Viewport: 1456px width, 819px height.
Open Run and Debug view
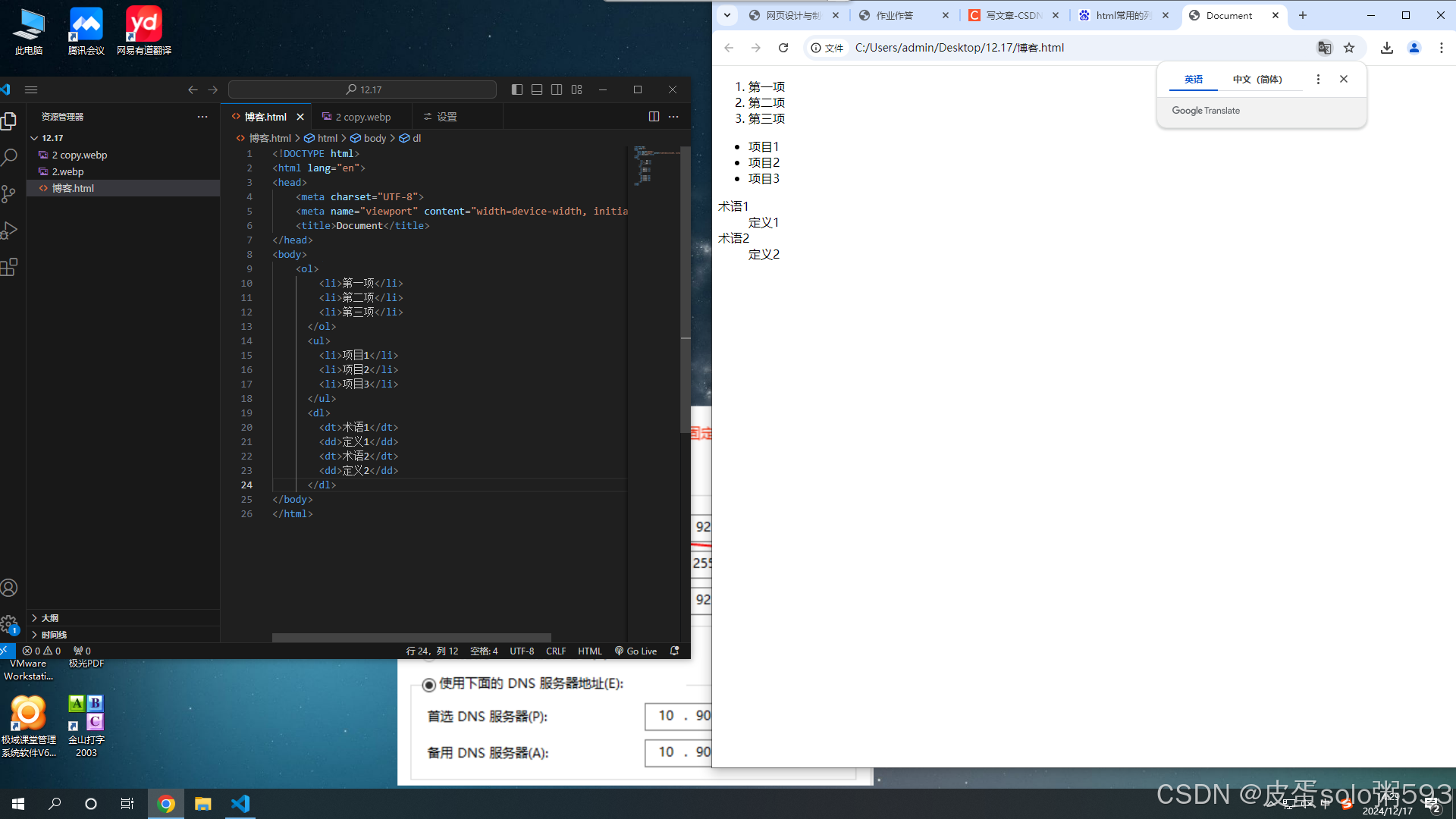(9, 231)
